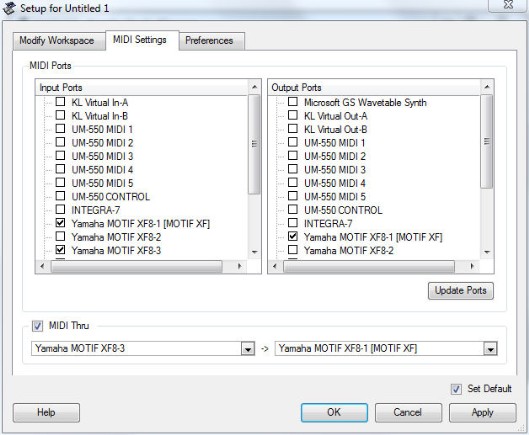The height and width of the screenshot is (435, 529).
Task: Click the Update Ports button
Action: (461, 291)
